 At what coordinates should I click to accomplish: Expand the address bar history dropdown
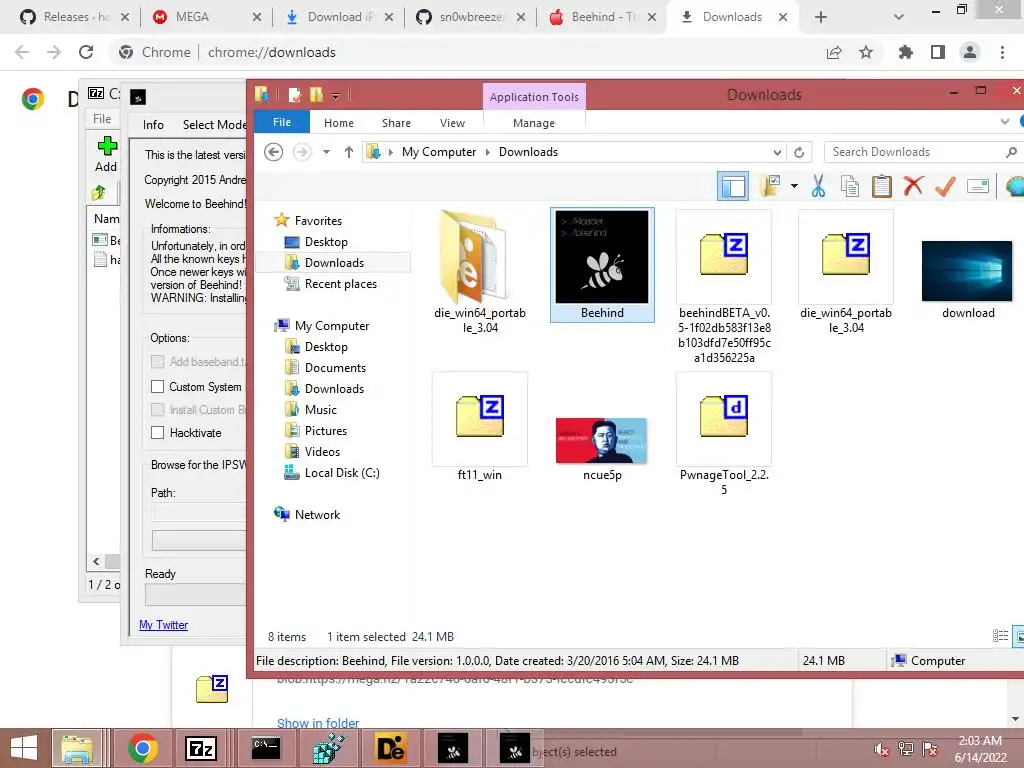[x=777, y=152]
